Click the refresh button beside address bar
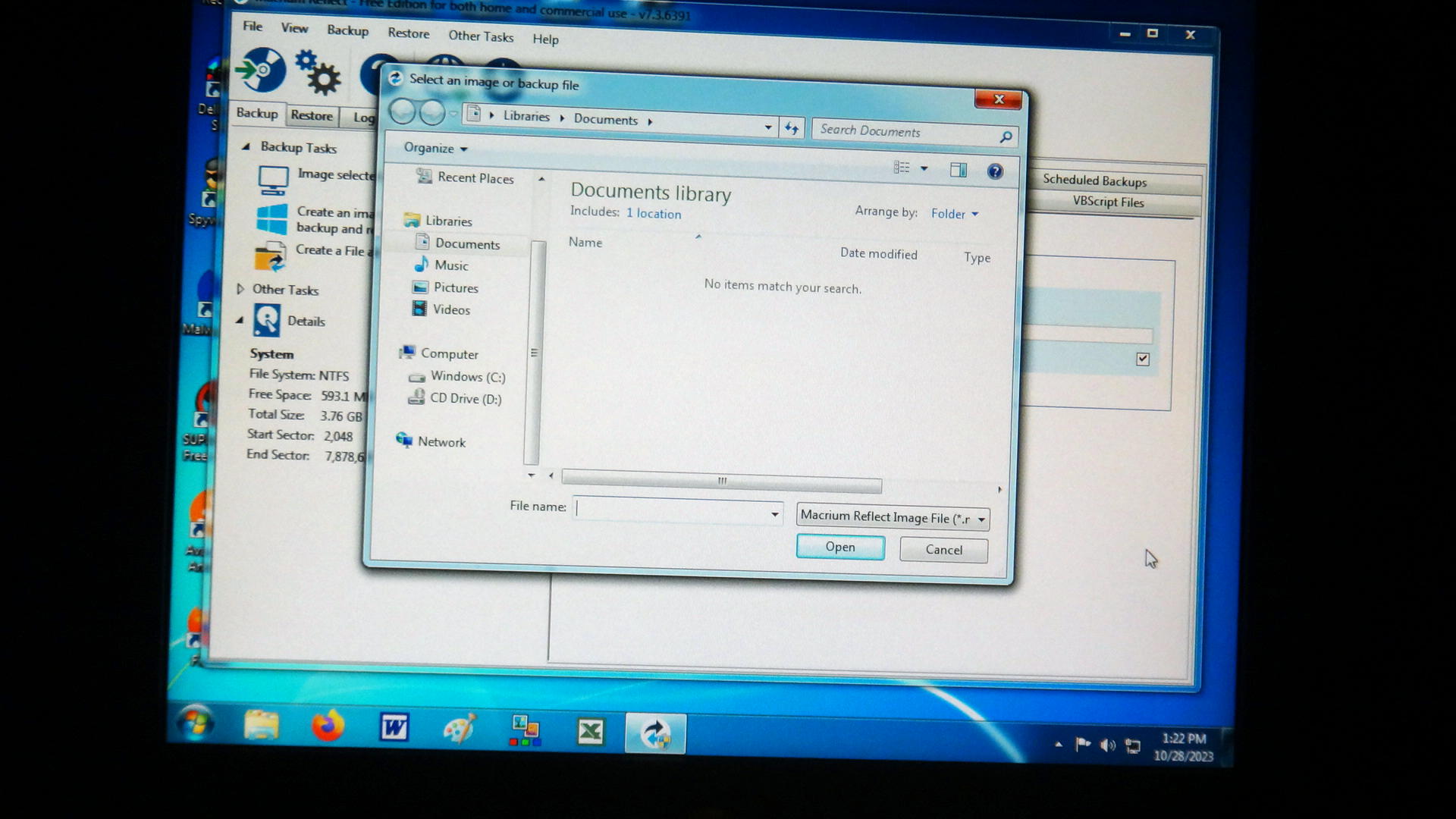 tap(792, 128)
